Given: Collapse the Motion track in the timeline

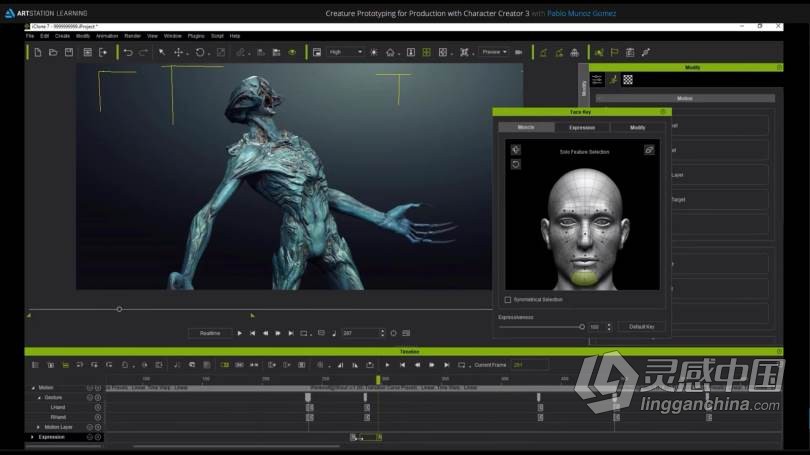Looking at the screenshot, I should pos(34,388).
